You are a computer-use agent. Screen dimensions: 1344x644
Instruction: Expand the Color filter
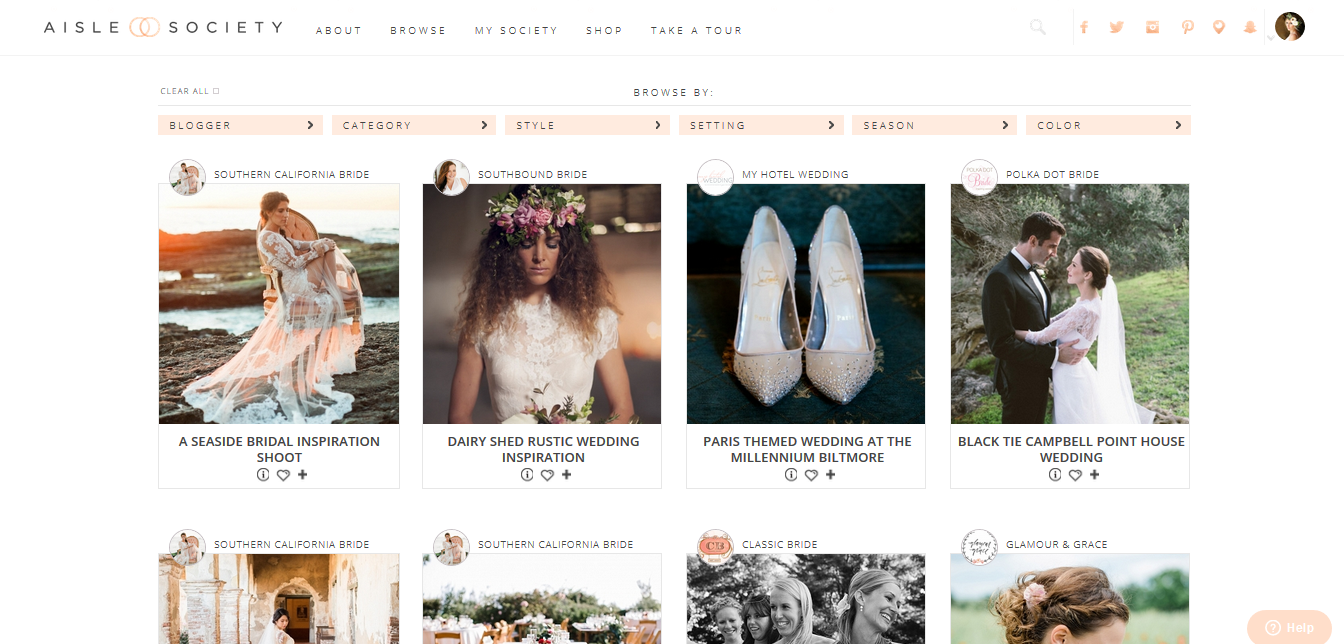(1108, 125)
